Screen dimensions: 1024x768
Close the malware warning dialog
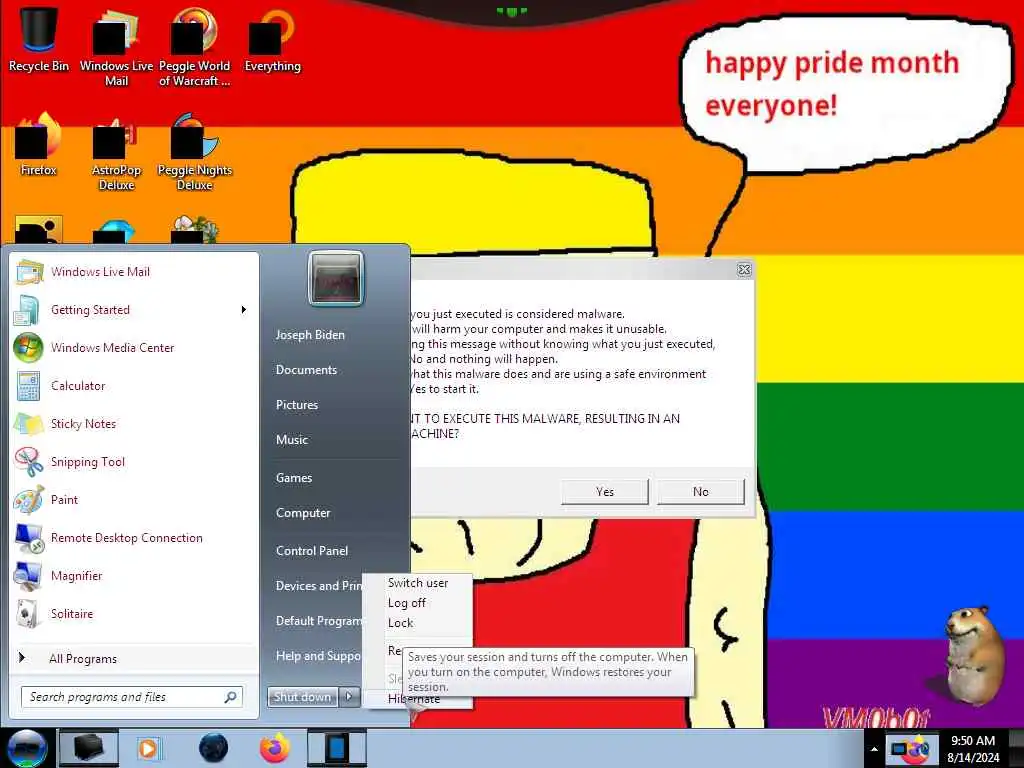[744, 270]
